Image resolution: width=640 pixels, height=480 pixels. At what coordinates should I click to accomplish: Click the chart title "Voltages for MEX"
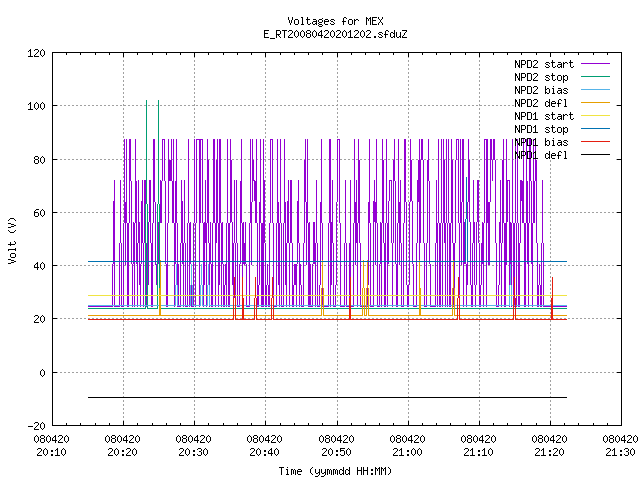point(335,21)
